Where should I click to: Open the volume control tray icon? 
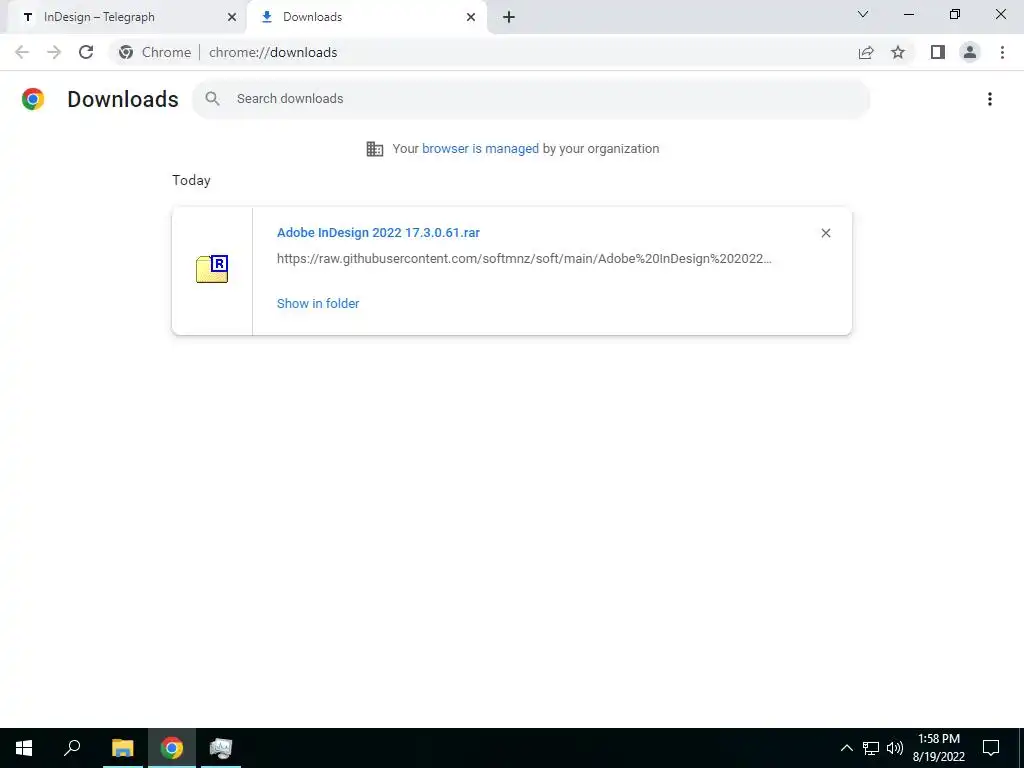click(x=894, y=748)
